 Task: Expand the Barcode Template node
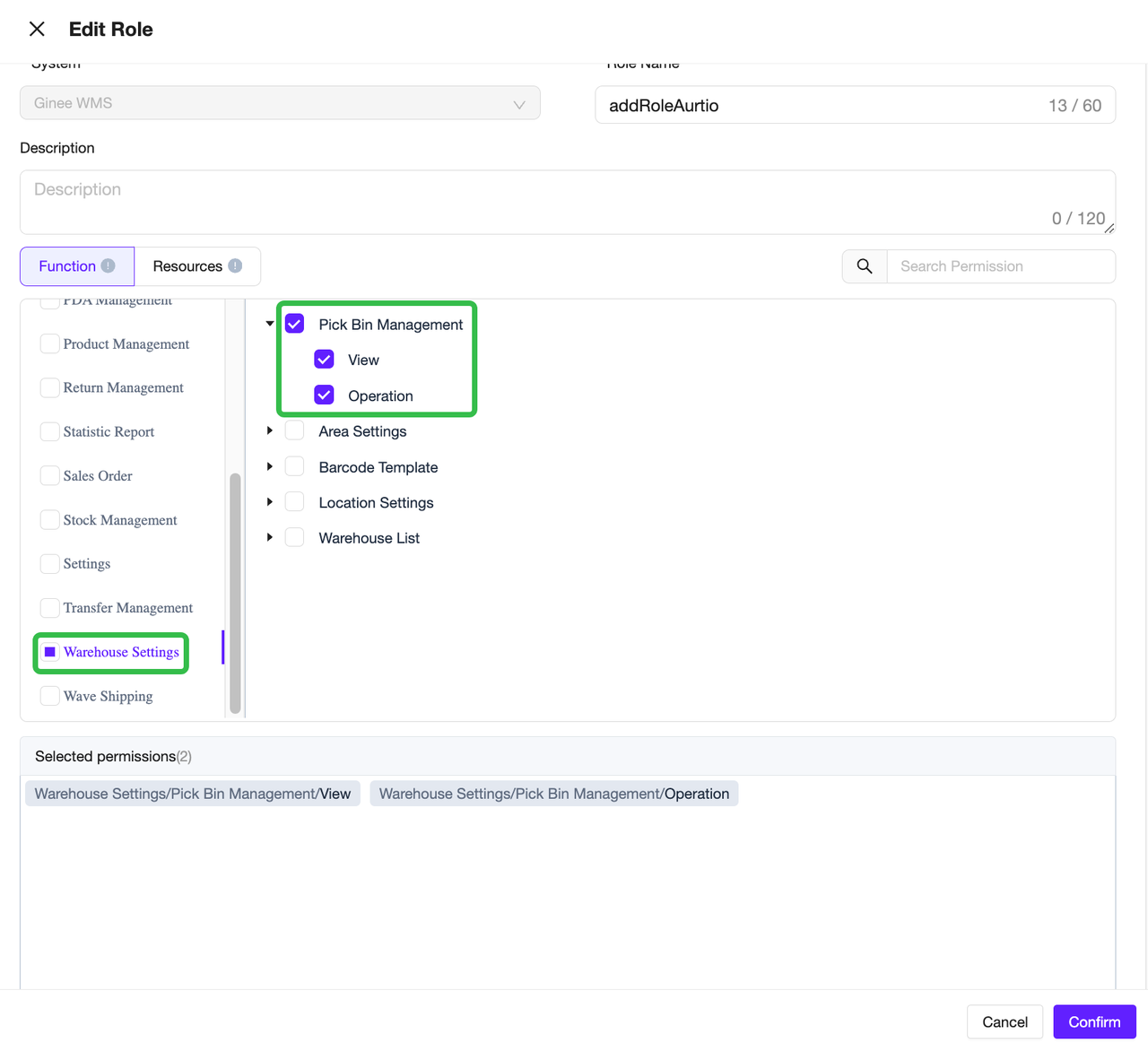270,467
